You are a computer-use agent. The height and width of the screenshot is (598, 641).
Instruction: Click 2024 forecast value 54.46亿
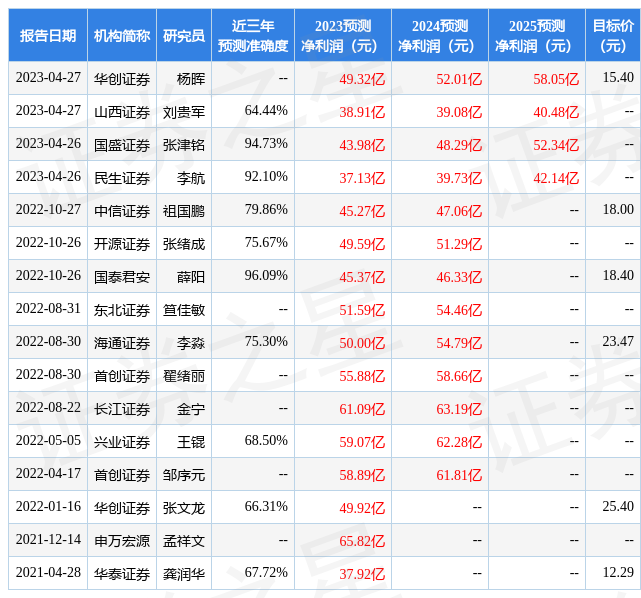[459, 310]
